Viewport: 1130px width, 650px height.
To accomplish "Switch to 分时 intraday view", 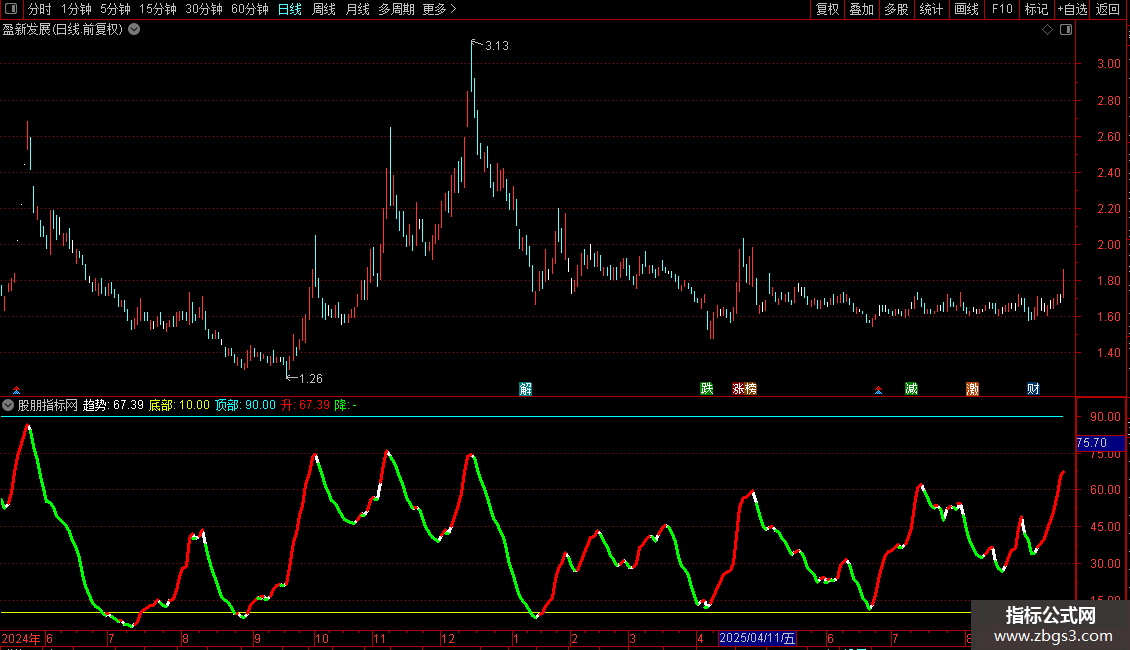I will pyautogui.click(x=40, y=9).
